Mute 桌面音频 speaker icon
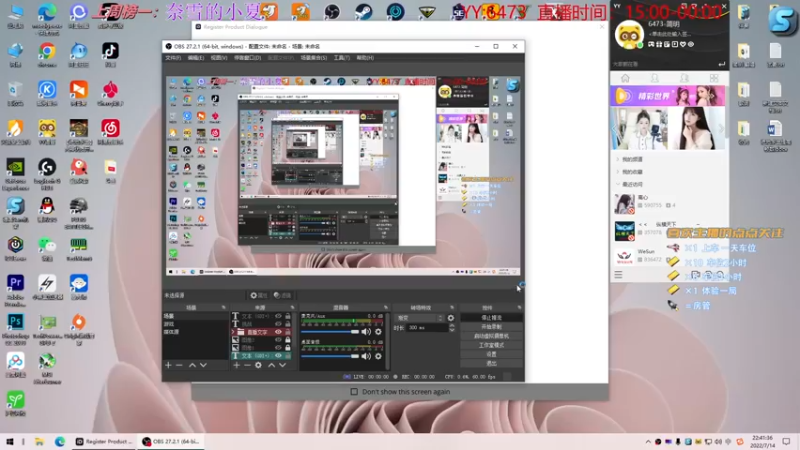 click(366, 356)
